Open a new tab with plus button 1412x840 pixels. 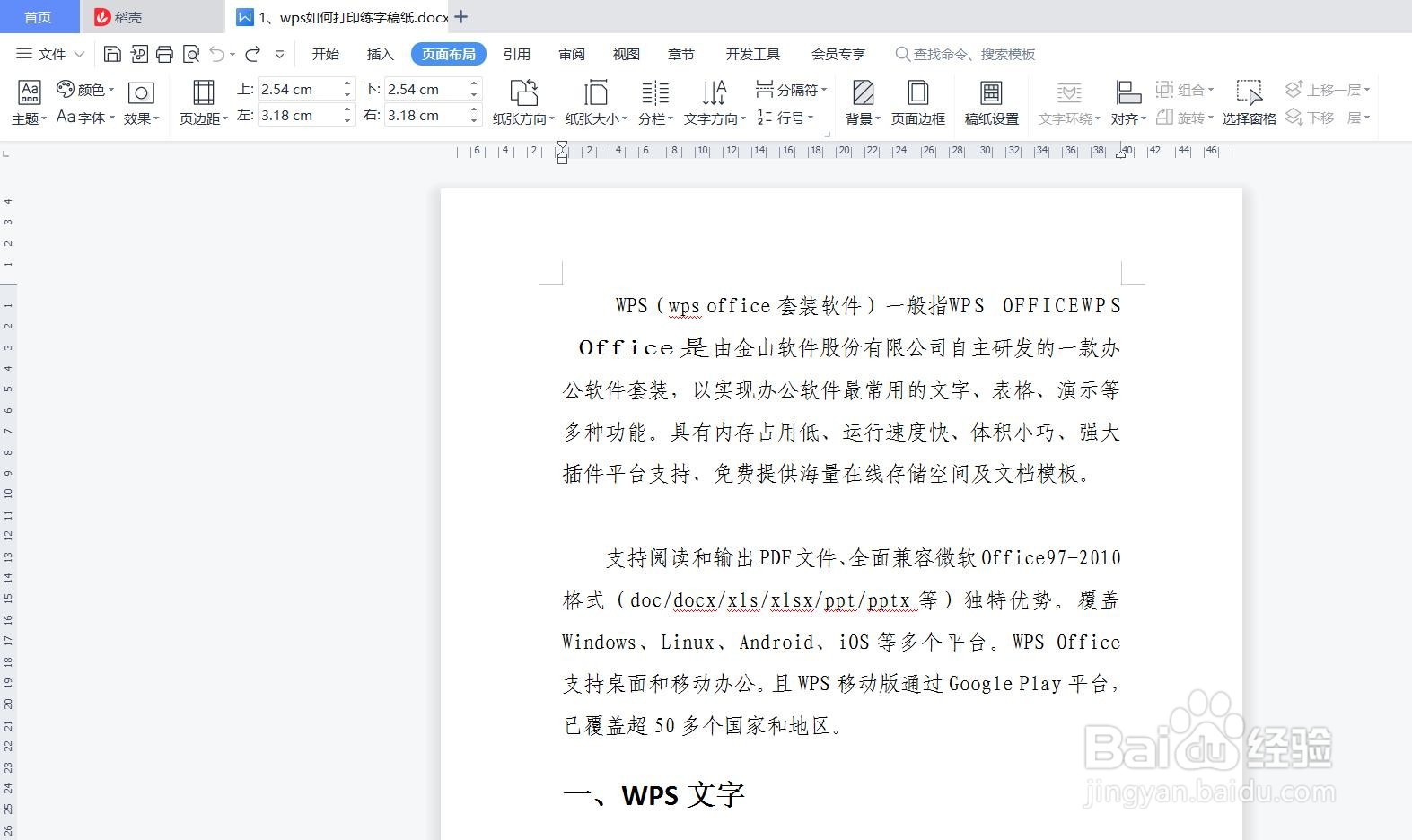pyautogui.click(x=461, y=16)
